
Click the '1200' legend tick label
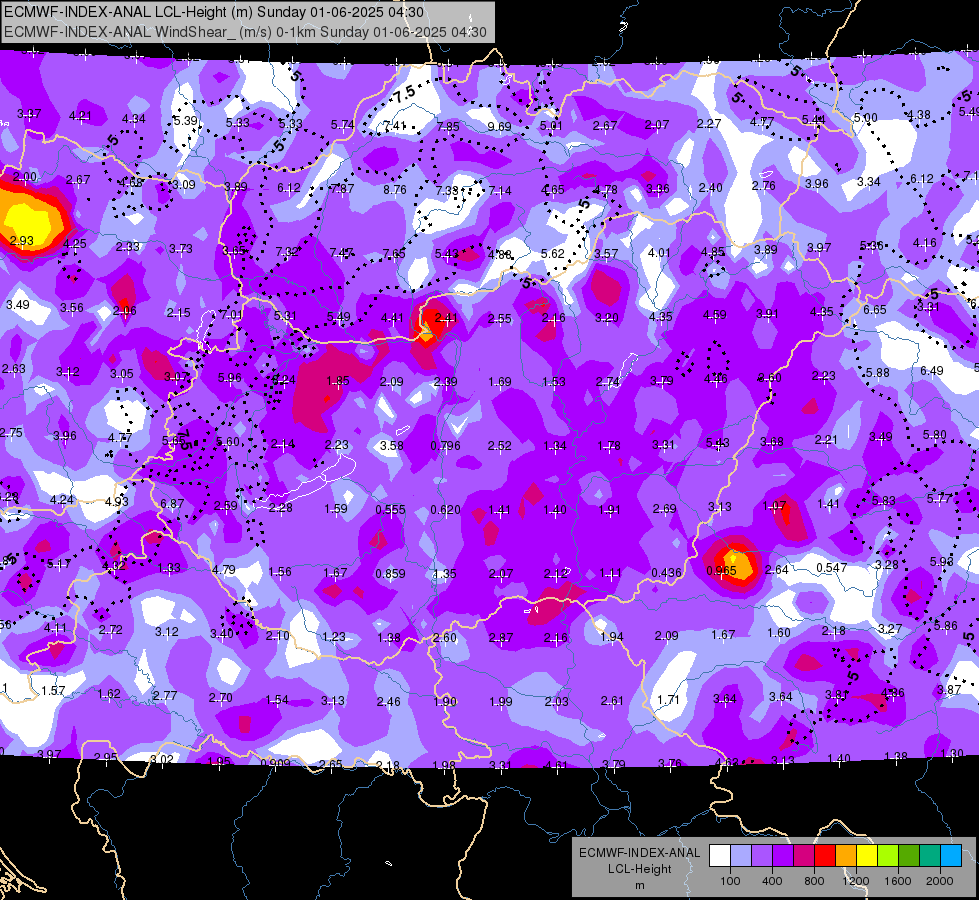click(x=855, y=881)
